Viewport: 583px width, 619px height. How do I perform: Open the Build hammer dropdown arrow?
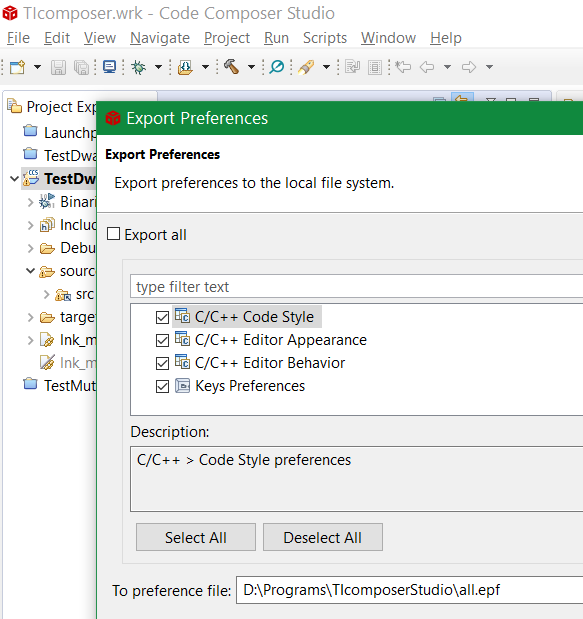pos(251,67)
